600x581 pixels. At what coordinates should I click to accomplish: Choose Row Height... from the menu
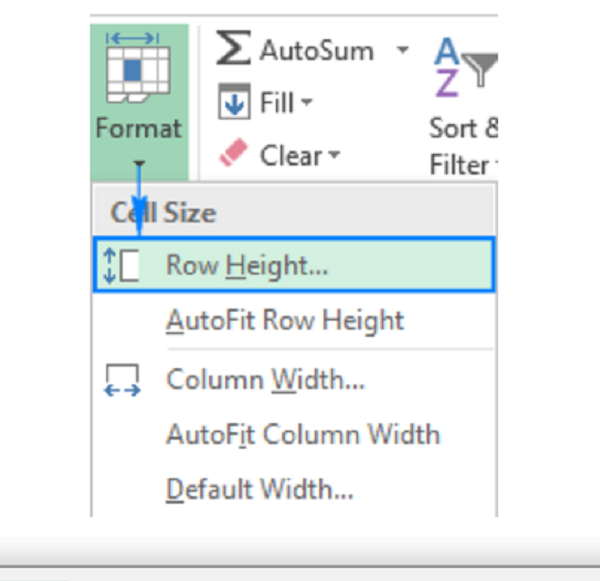pyautogui.click(x=247, y=266)
